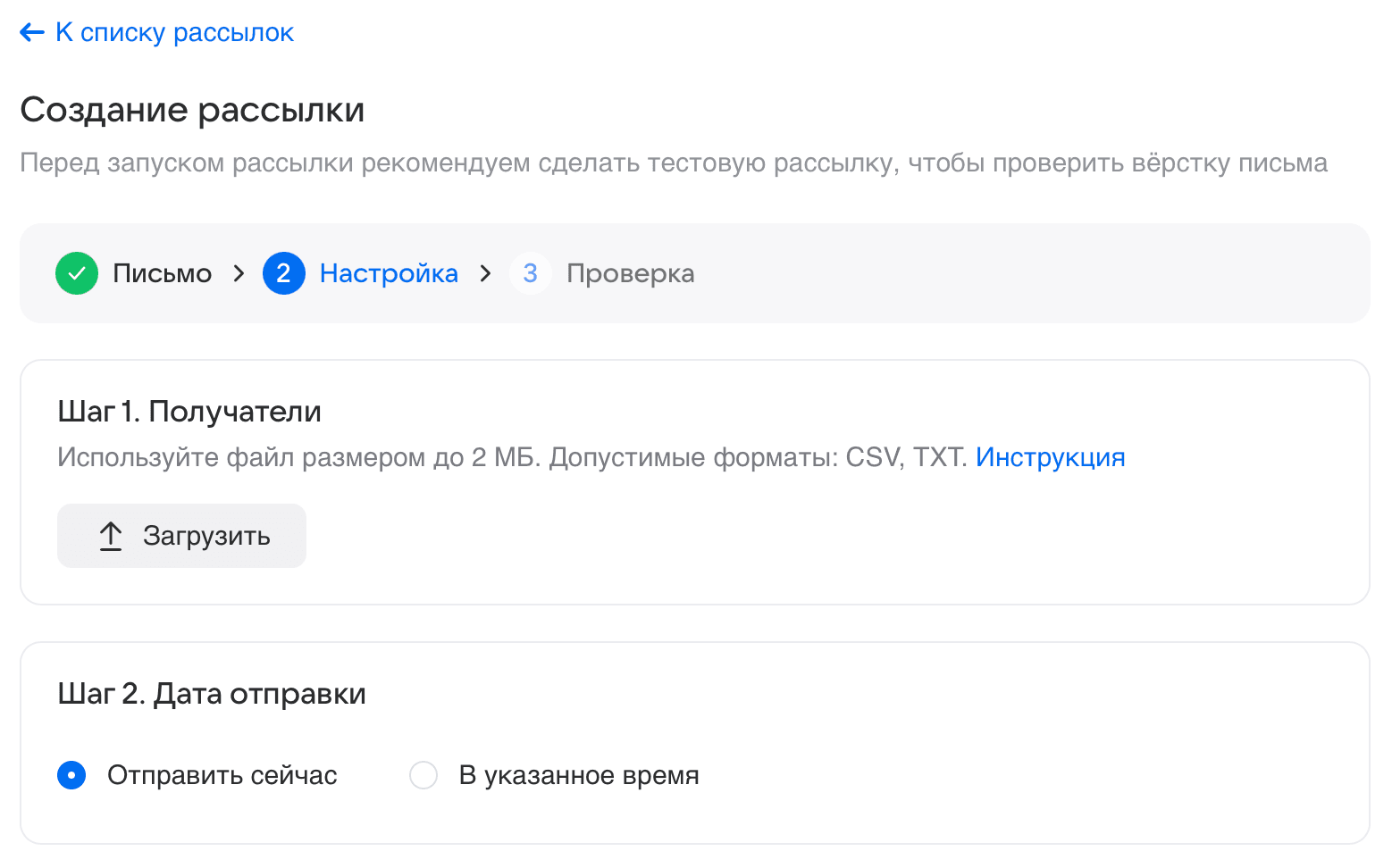The width and height of the screenshot is (1392, 868).
Task: Click the 'В указанное время' label text
Action: [x=578, y=775]
